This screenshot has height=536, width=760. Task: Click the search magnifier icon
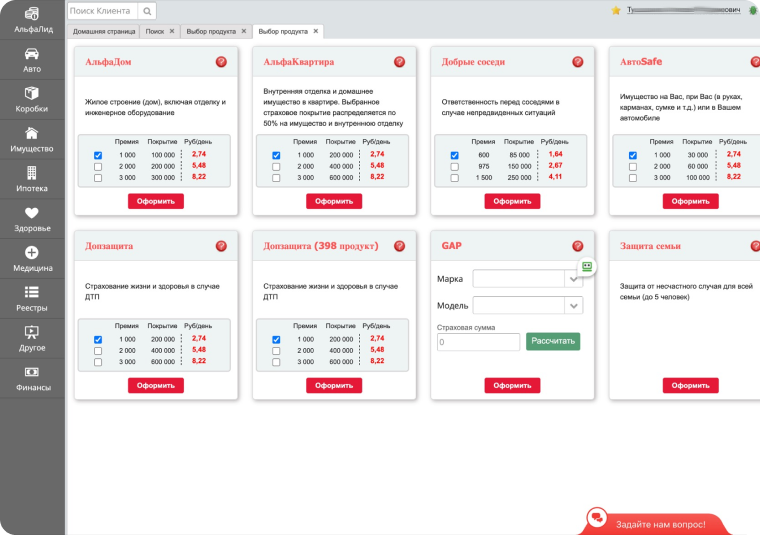tap(147, 11)
